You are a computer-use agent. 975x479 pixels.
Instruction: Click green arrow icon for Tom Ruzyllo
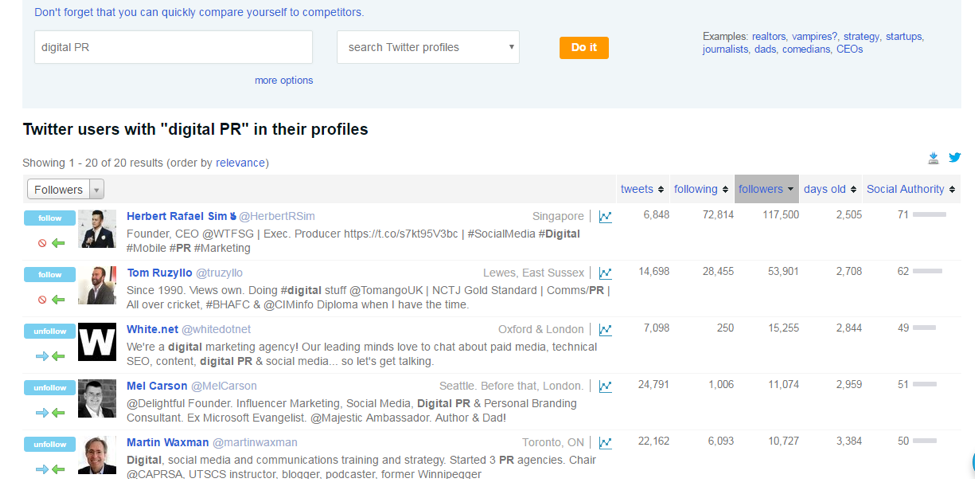[58, 300]
